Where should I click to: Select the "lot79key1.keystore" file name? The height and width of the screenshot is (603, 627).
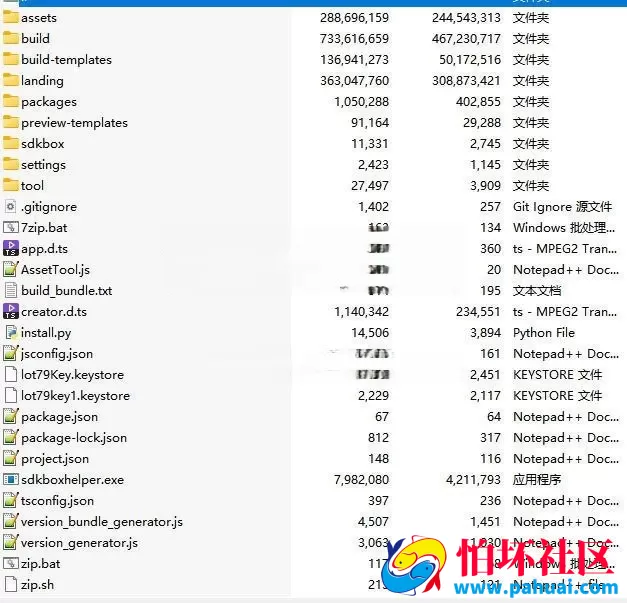click(76, 395)
